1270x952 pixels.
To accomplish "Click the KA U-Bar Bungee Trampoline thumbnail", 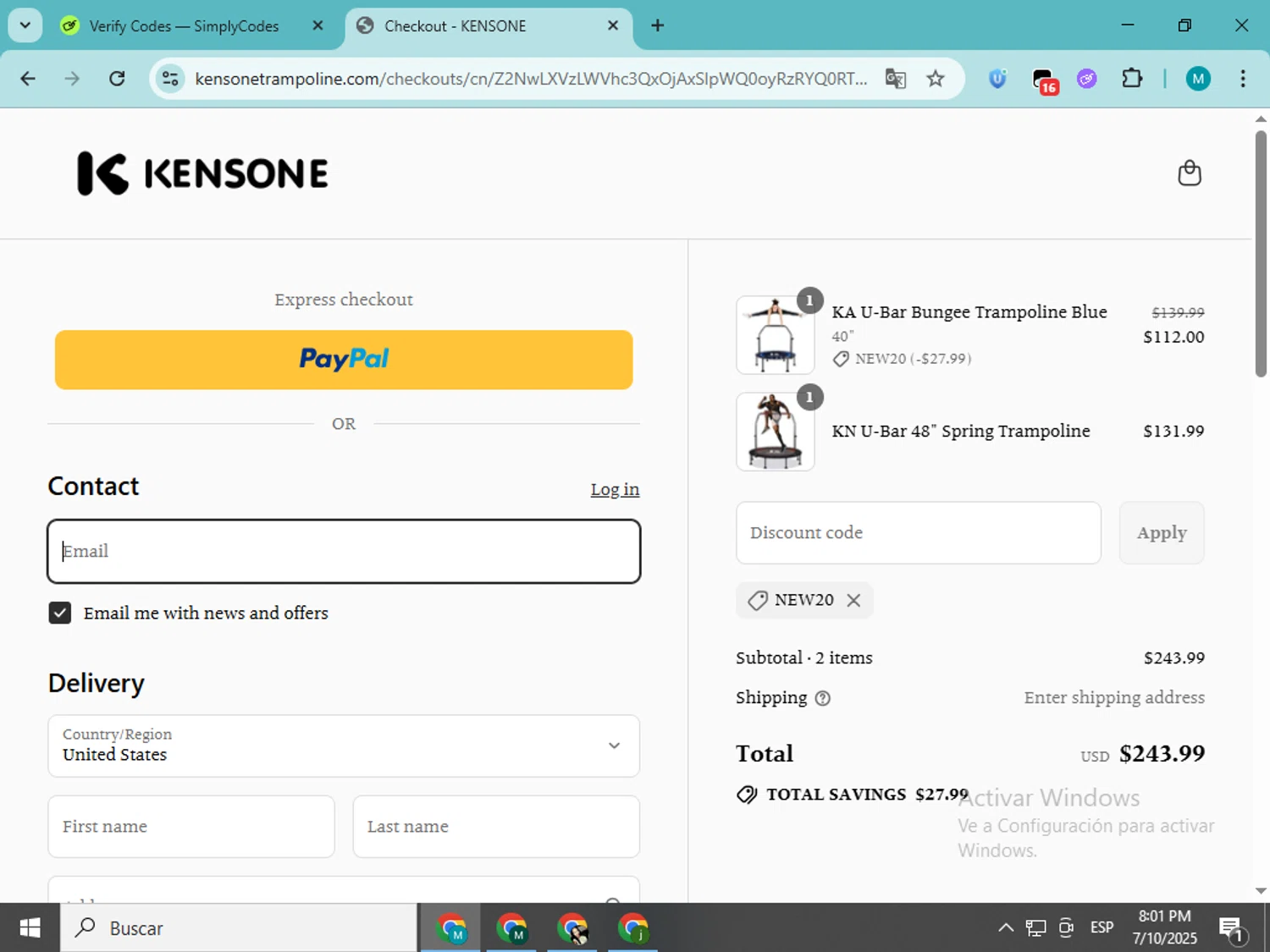I will coord(776,335).
